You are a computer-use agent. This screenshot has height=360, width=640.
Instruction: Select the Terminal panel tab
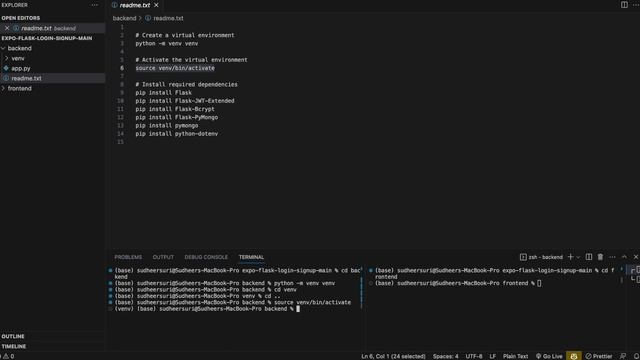pyautogui.click(x=251, y=257)
